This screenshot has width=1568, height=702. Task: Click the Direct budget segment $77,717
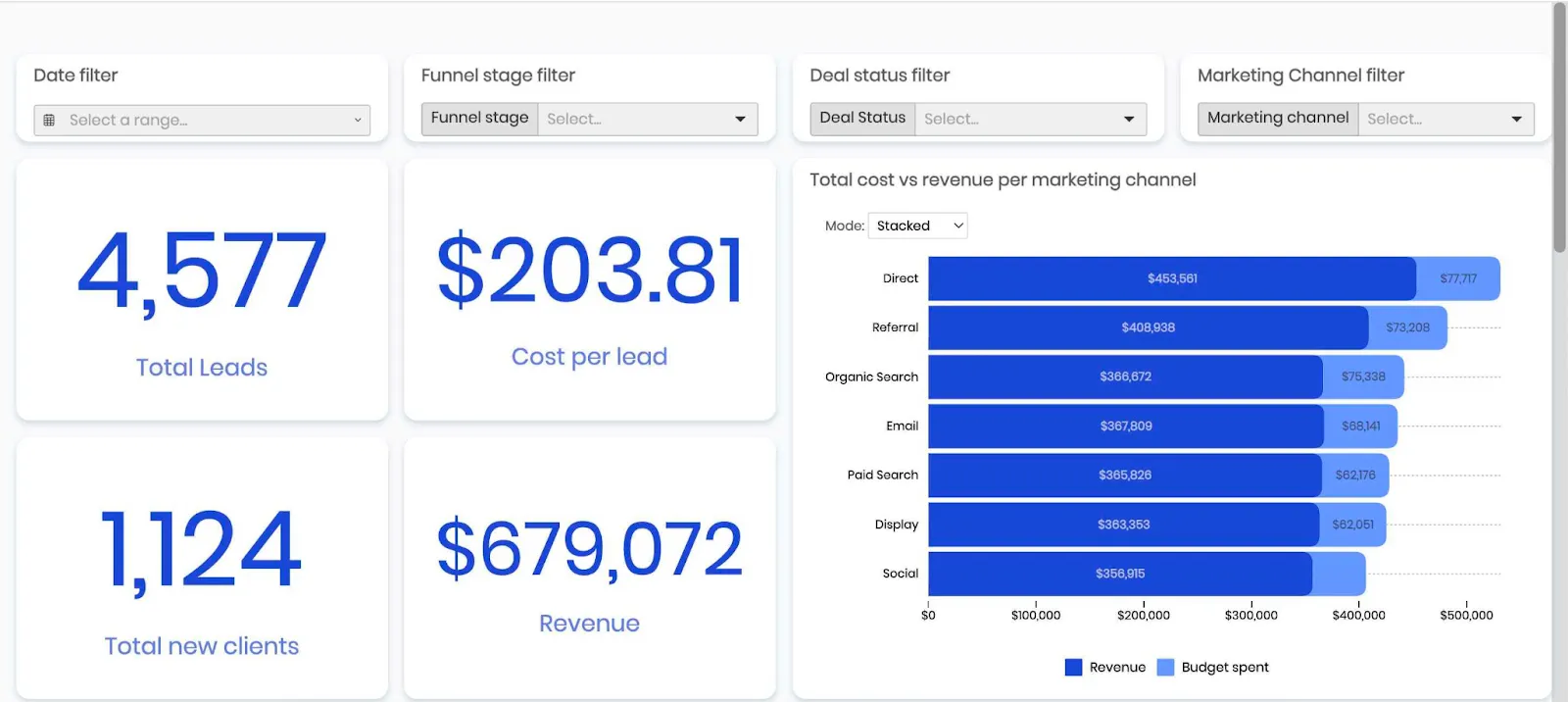pyautogui.click(x=1458, y=278)
